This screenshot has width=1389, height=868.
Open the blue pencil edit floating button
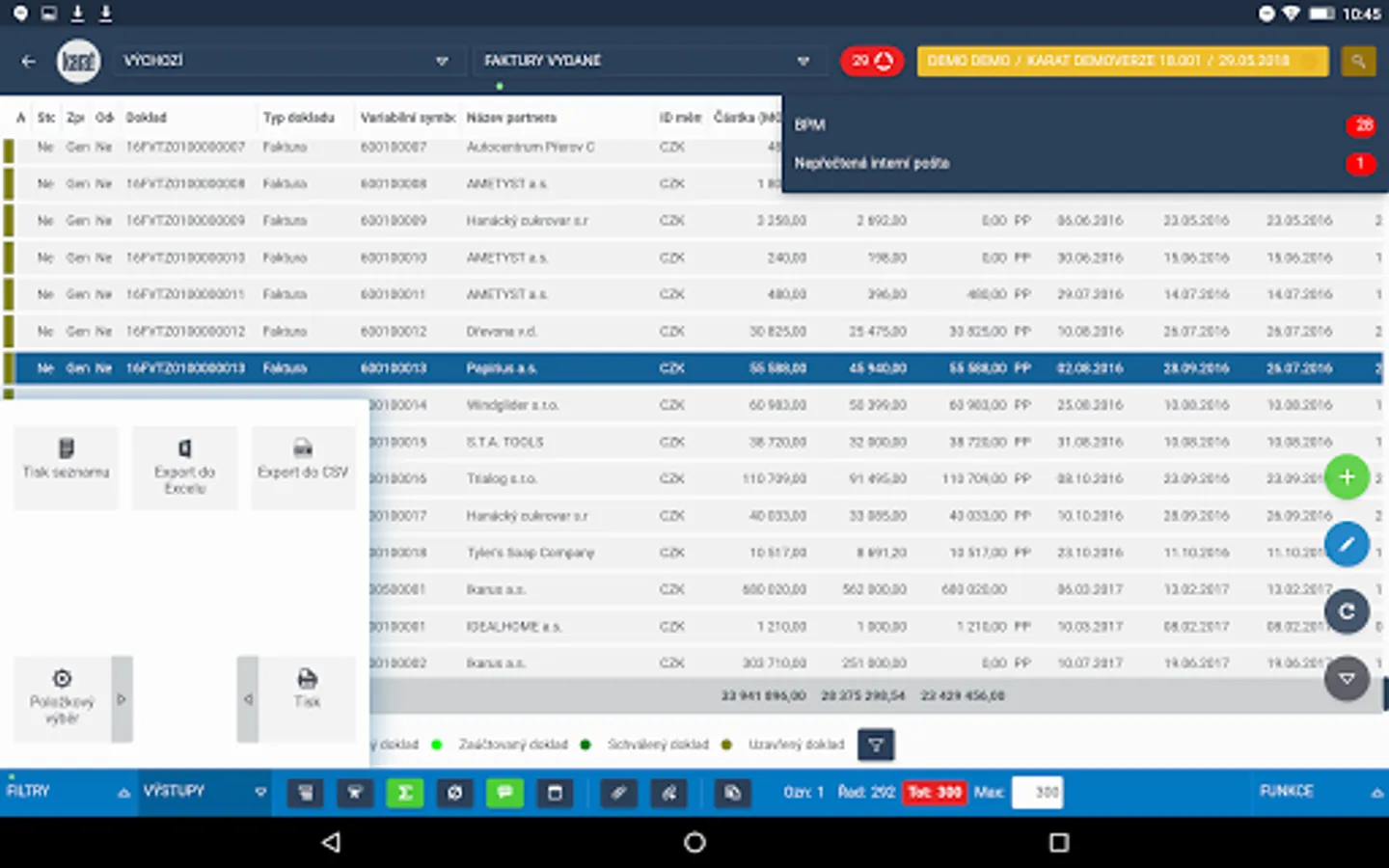[x=1347, y=544]
